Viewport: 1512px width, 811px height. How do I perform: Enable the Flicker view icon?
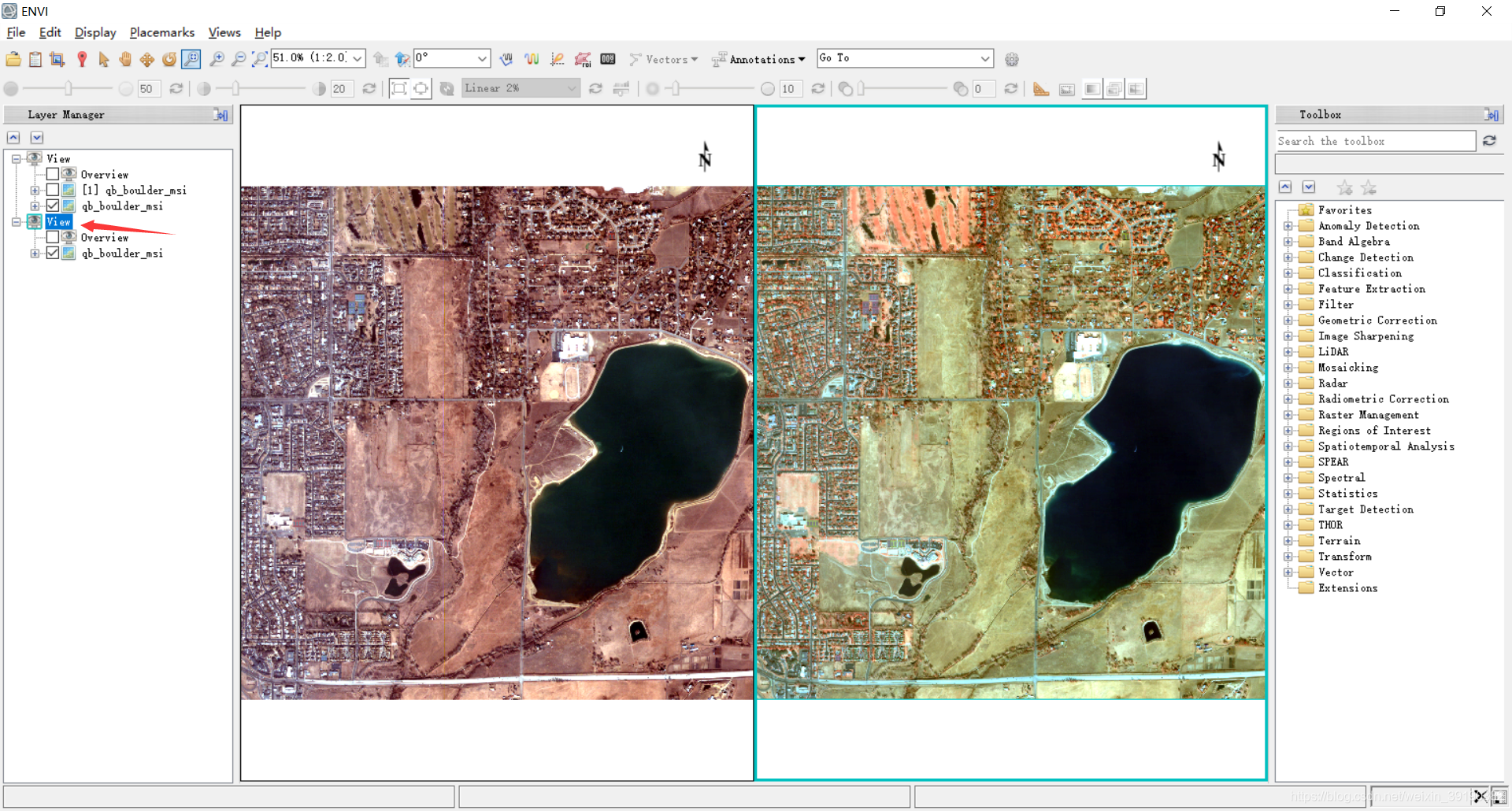1114,89
